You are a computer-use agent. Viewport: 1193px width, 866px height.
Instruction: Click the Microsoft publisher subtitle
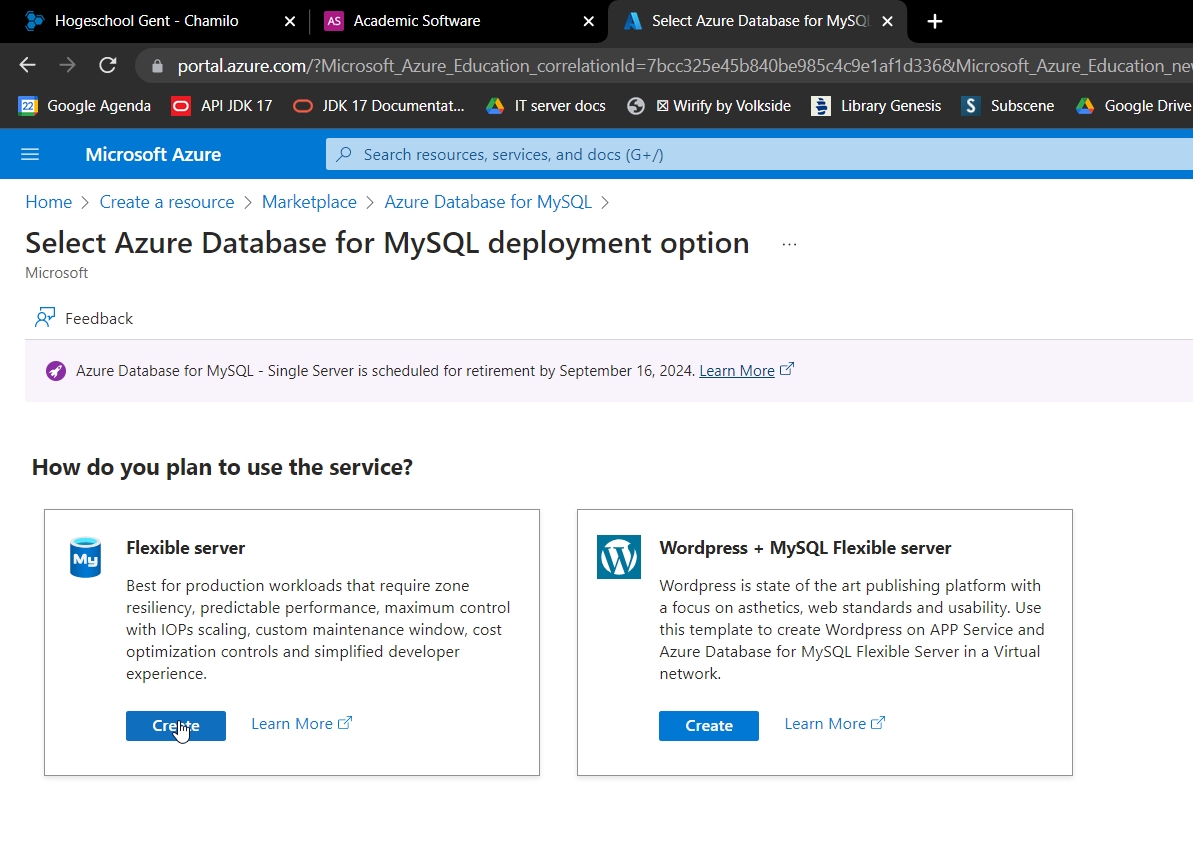[56, 272]
